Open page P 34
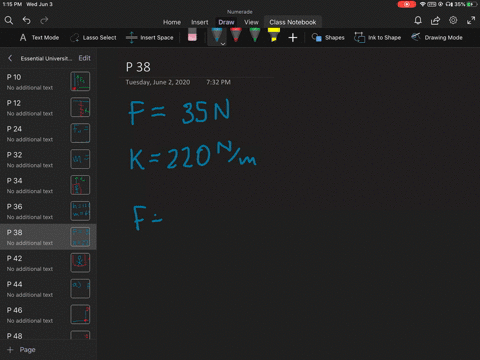Image resolution: width=480 pixels, height=360 pixels. 48,185
